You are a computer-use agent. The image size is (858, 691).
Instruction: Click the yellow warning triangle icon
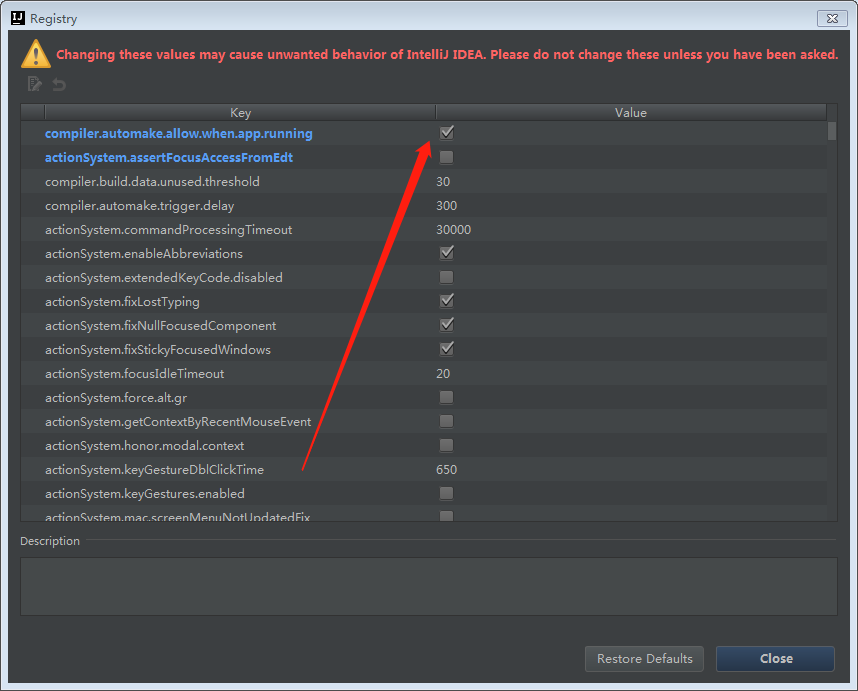click(x=36, y=54)
